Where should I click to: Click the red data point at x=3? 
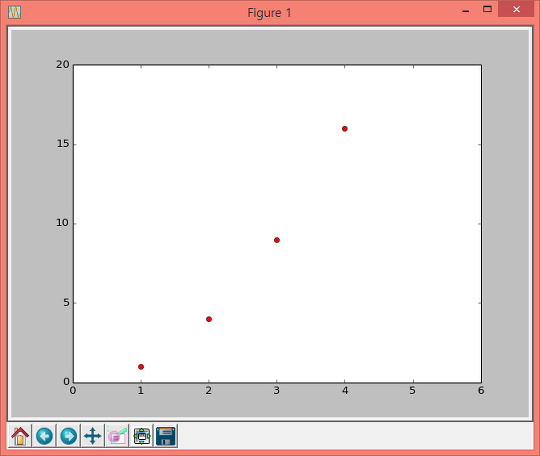[277, 240]
